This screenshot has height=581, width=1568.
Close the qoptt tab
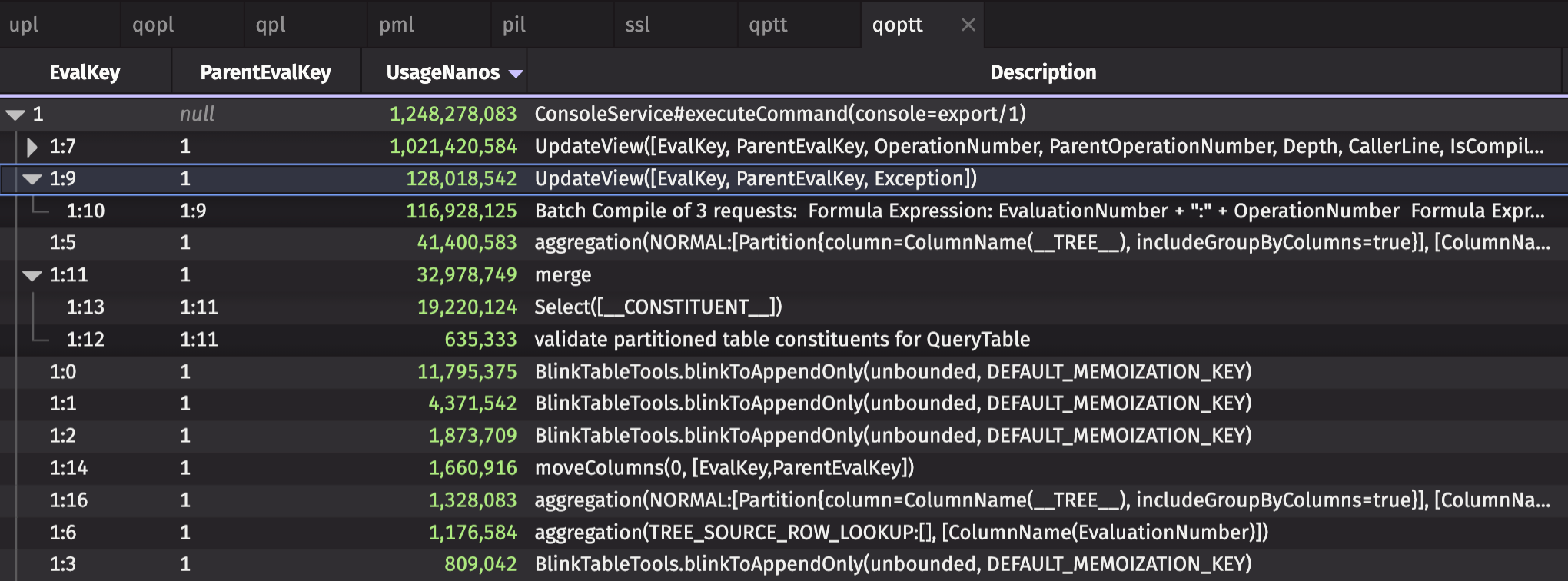968,25
